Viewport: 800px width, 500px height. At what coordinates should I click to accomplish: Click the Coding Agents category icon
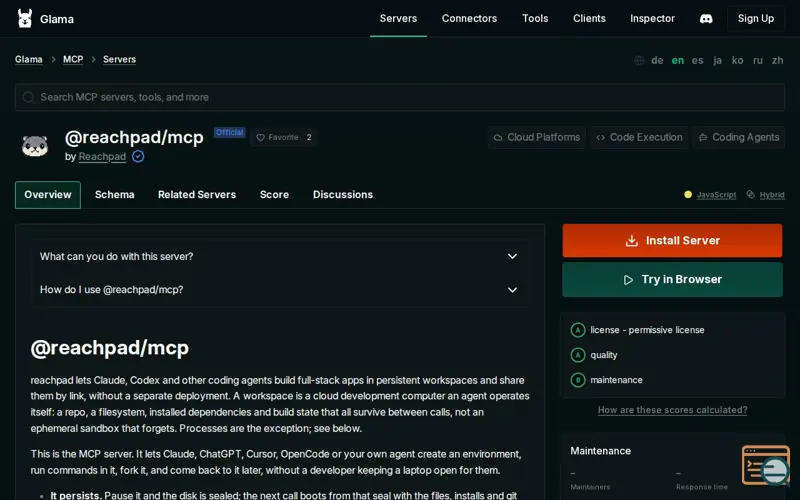click(703, 137)
